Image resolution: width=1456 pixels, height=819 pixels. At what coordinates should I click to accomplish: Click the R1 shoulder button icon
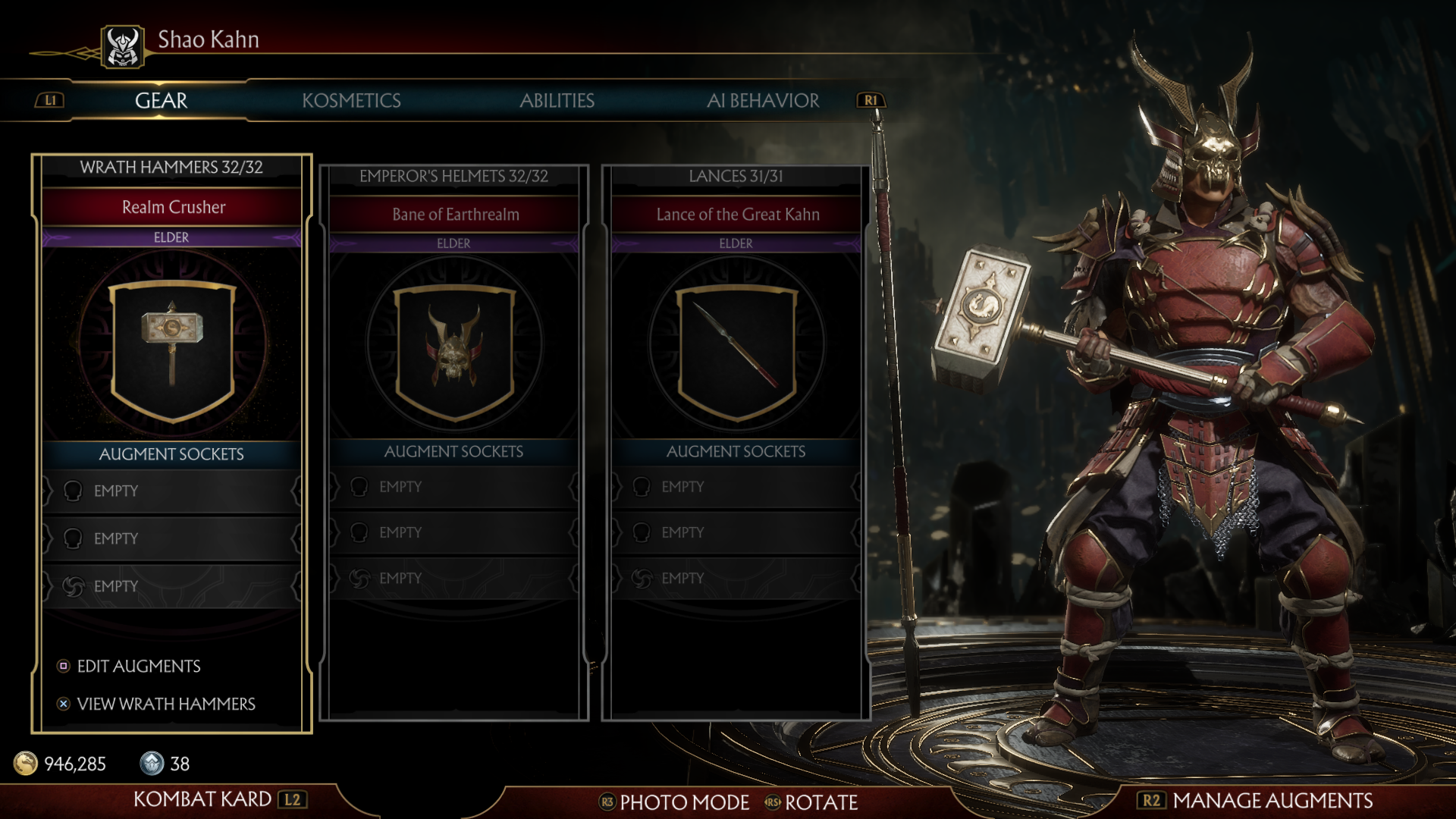871,100
